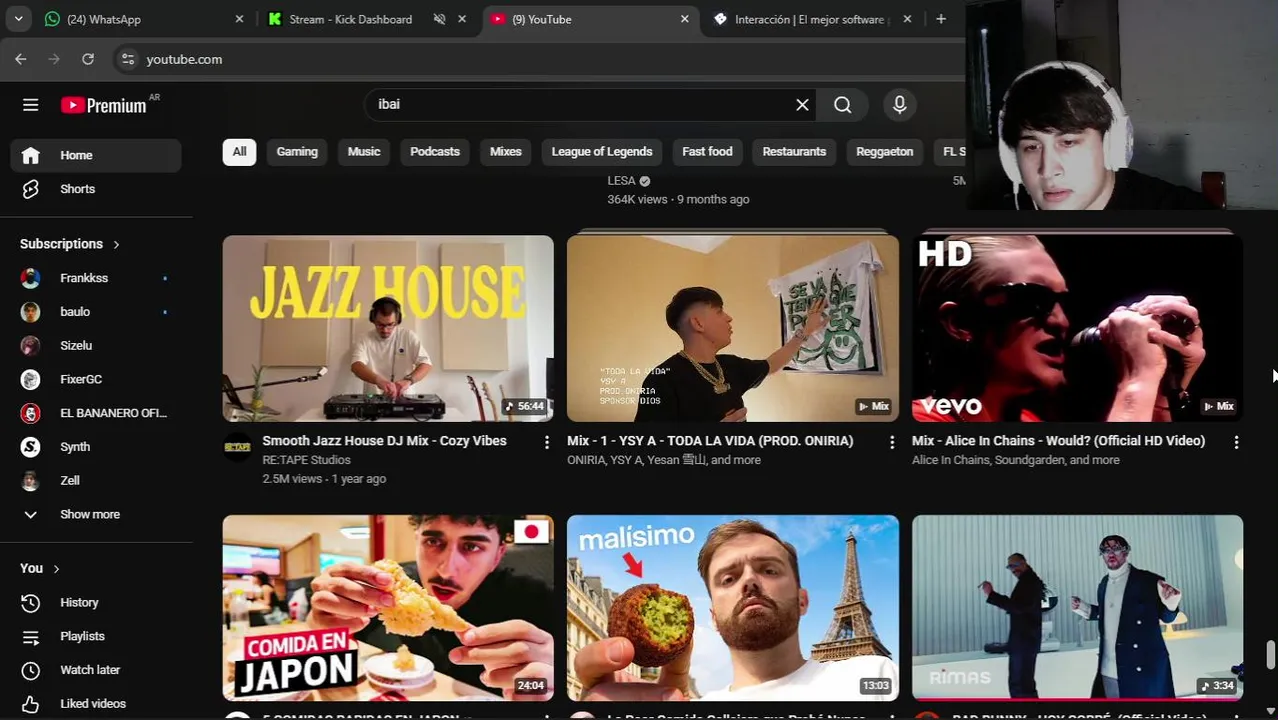The width and height of the screenshot is (1278, 720).
Task: Filter by the Gaming chip
Action: [x=297, y=152]
